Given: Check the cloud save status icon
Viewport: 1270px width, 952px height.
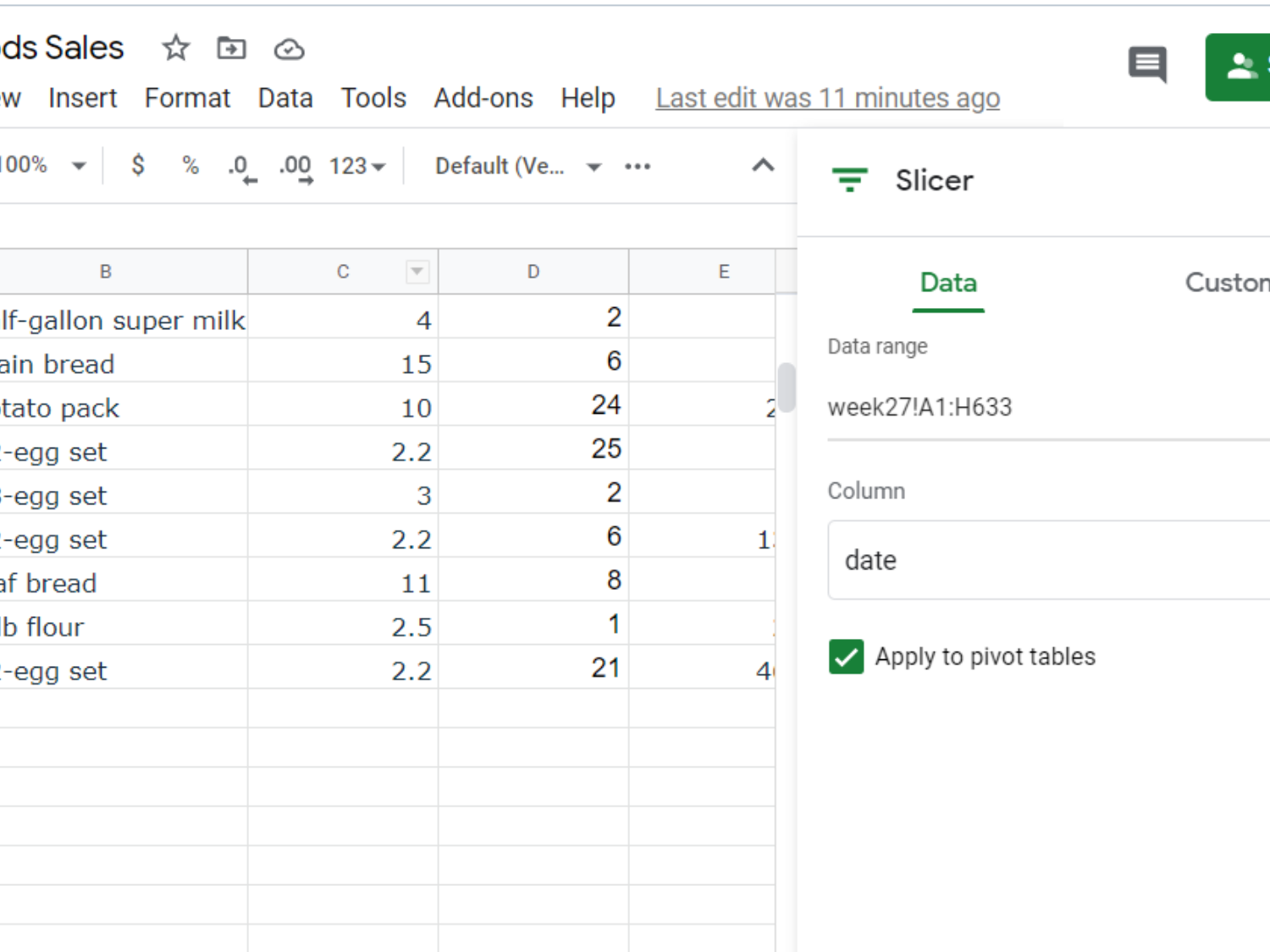Looking at the screenshot, I should tap(289, 49).
